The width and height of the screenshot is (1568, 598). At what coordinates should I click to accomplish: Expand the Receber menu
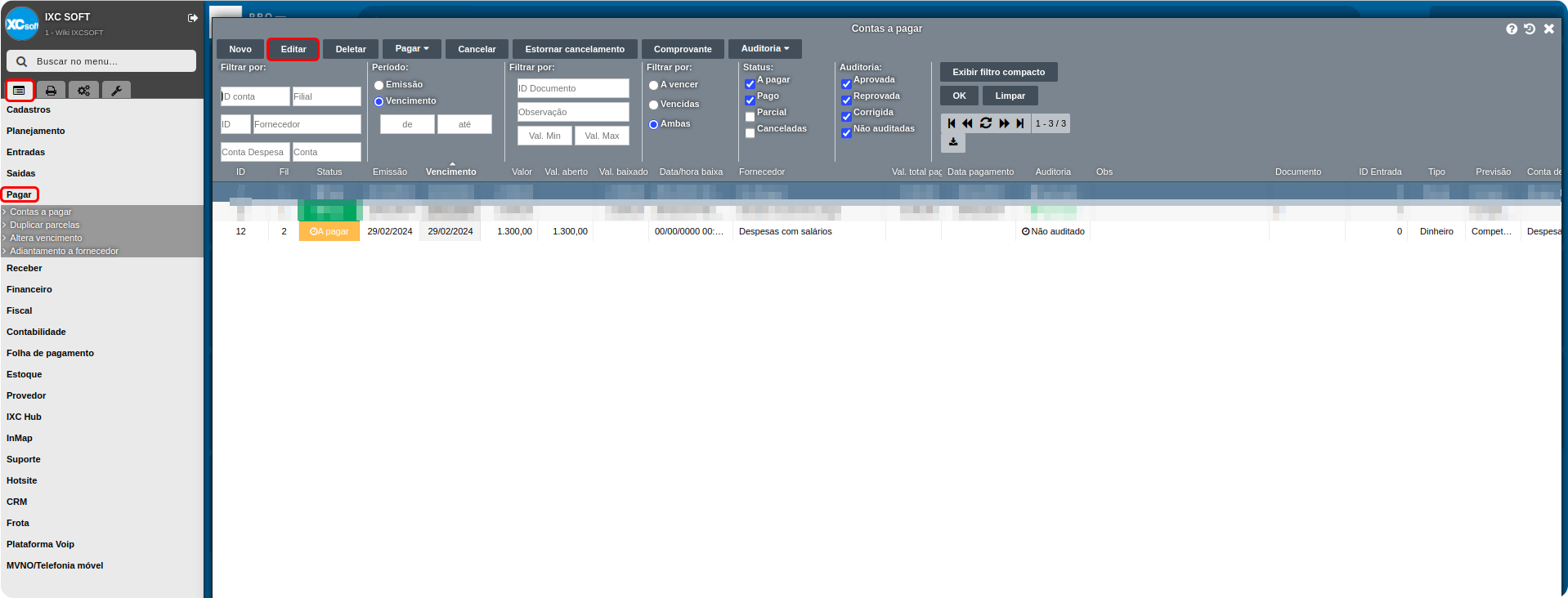point(25,268)
